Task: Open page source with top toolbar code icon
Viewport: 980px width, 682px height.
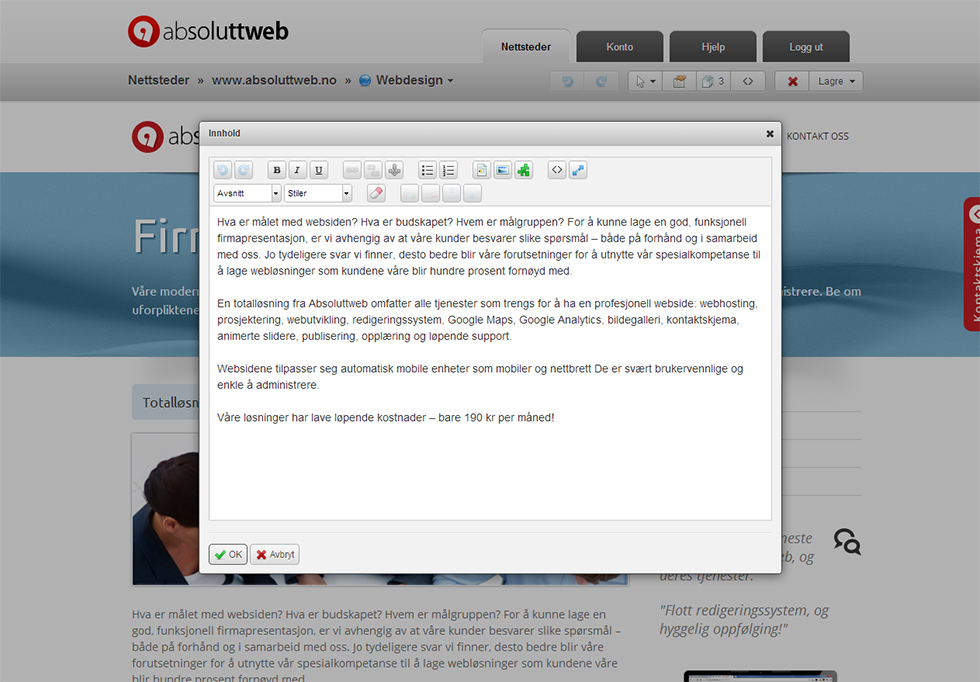Action: [748, 81]
